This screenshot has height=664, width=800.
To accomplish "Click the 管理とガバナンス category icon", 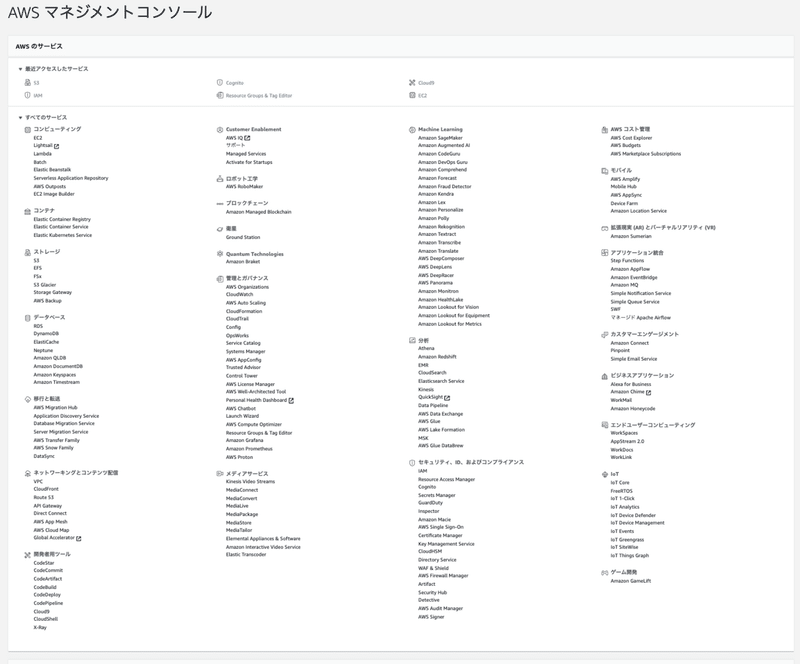I will 220,279.
